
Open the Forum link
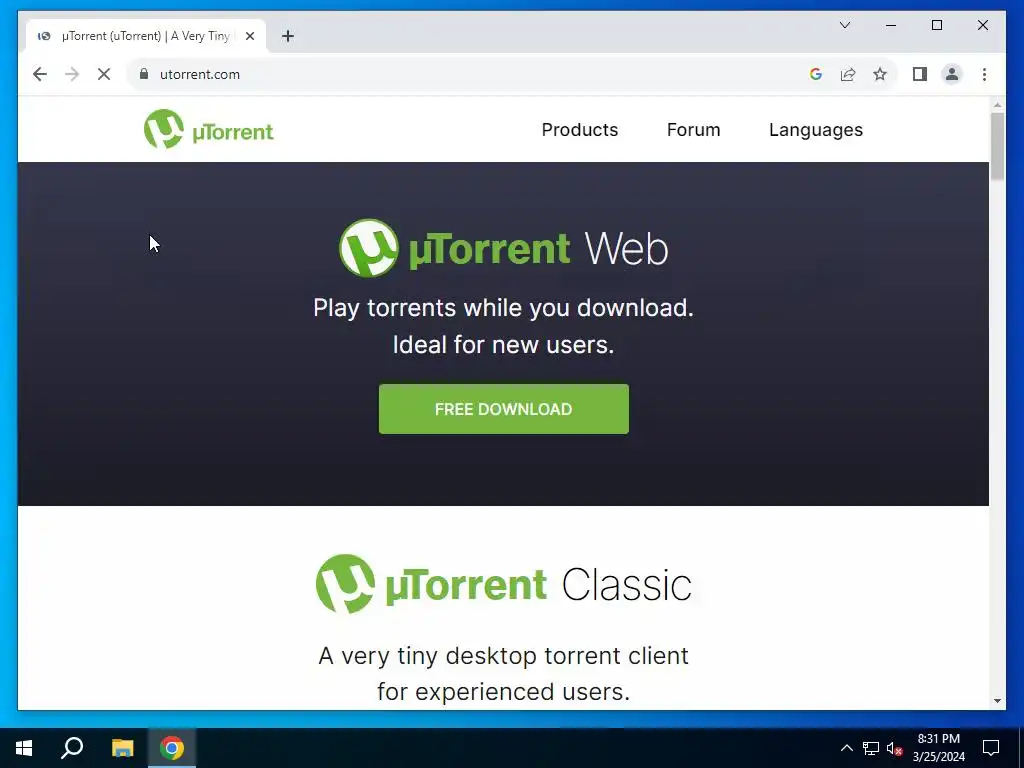point(693,130)
